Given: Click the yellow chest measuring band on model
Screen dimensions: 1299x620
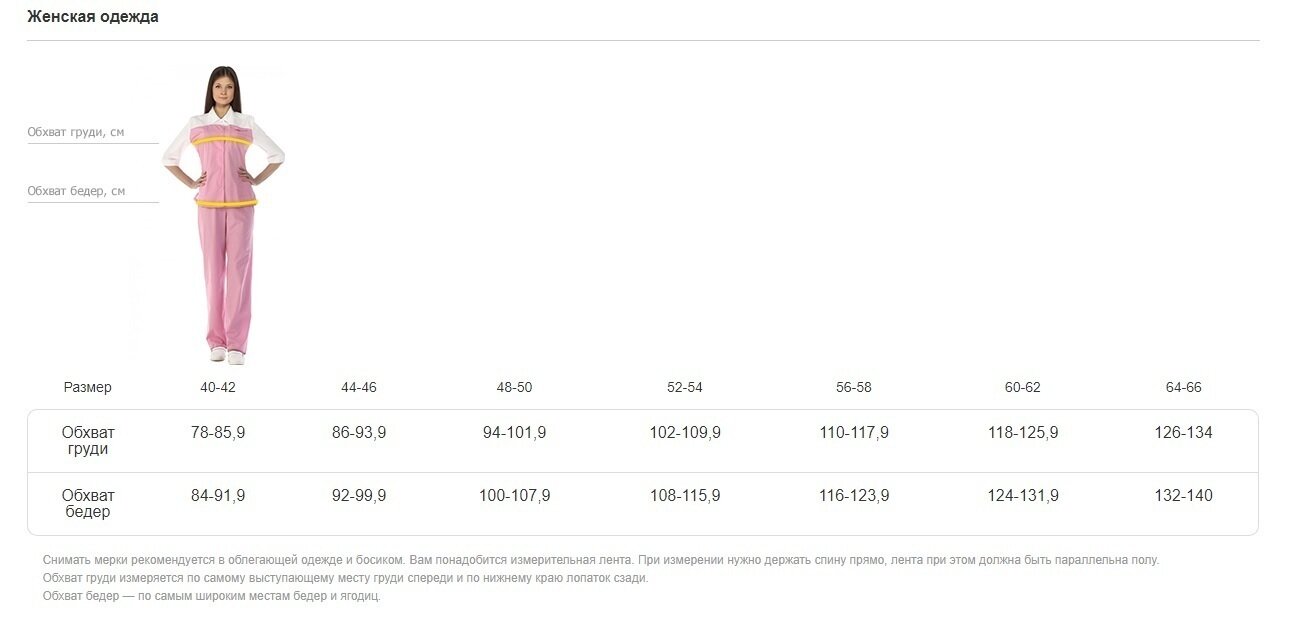Looking at the screenshot, I should pos(221,140).
